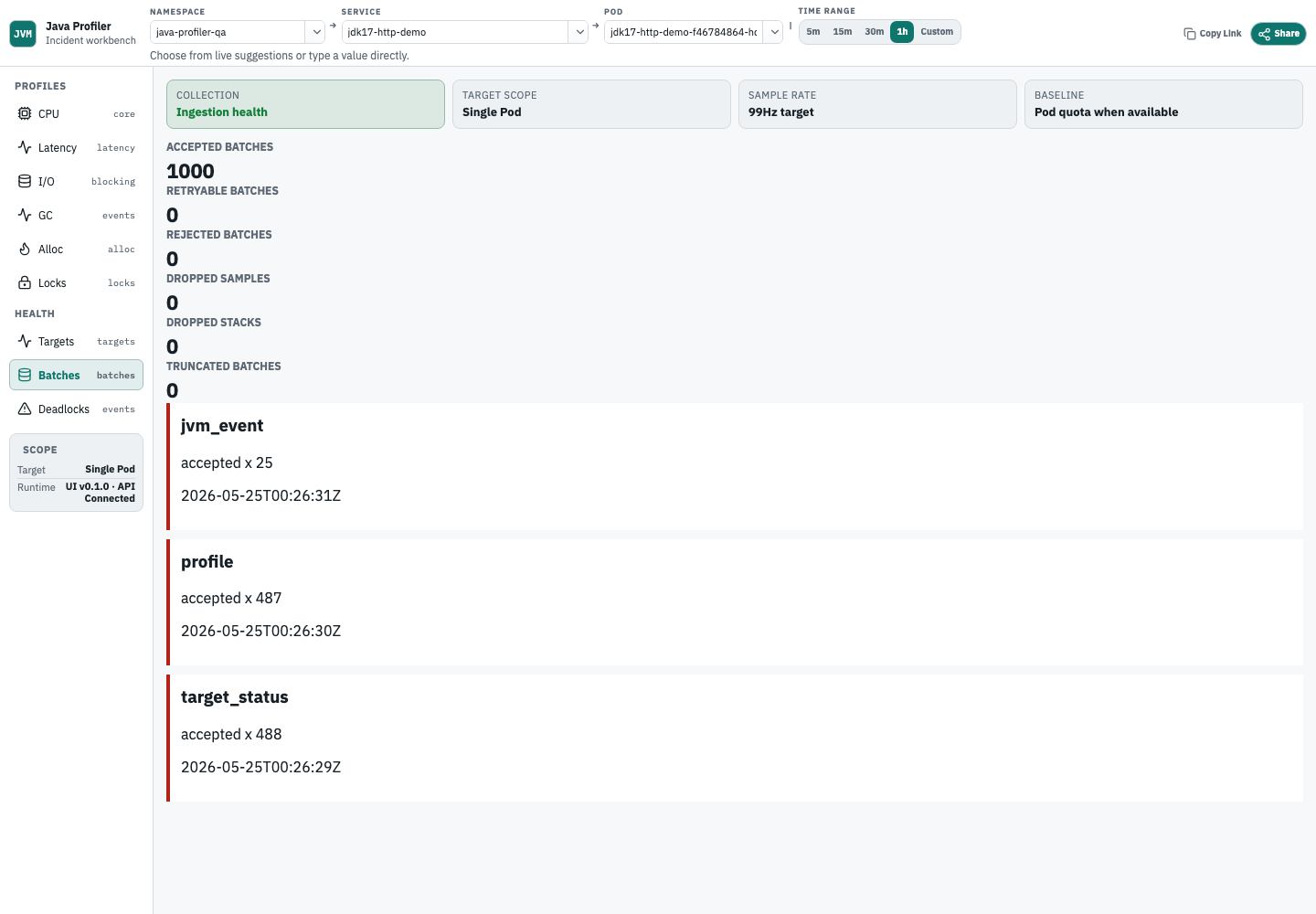Viewport: 1316px width, 914px height.
Task: Switch time range to 15m
Action: pos(843,32)
